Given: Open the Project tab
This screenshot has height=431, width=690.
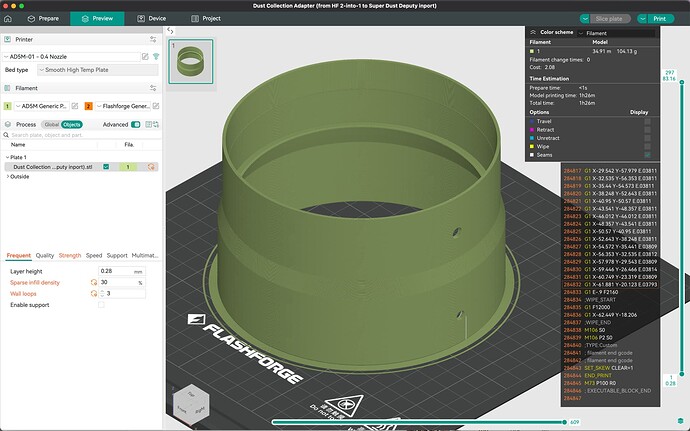Looking at the screenshot, I should pos(206,18).
